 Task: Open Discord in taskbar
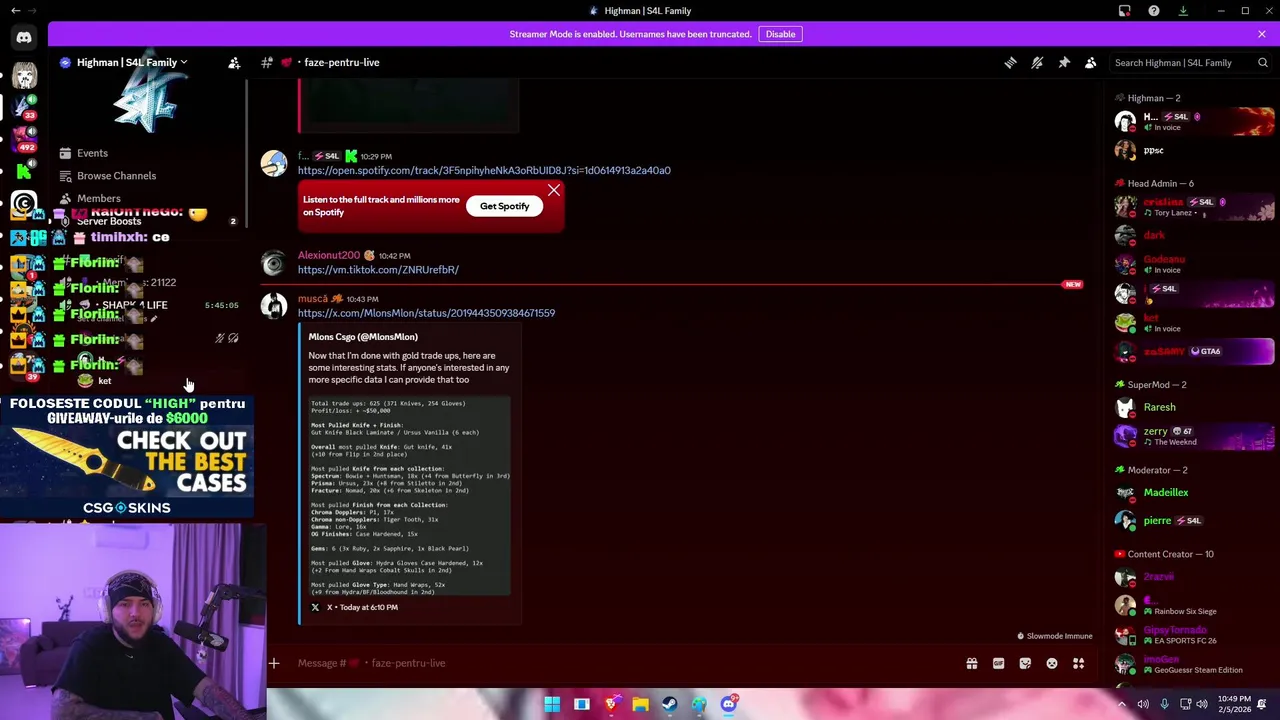729,704
